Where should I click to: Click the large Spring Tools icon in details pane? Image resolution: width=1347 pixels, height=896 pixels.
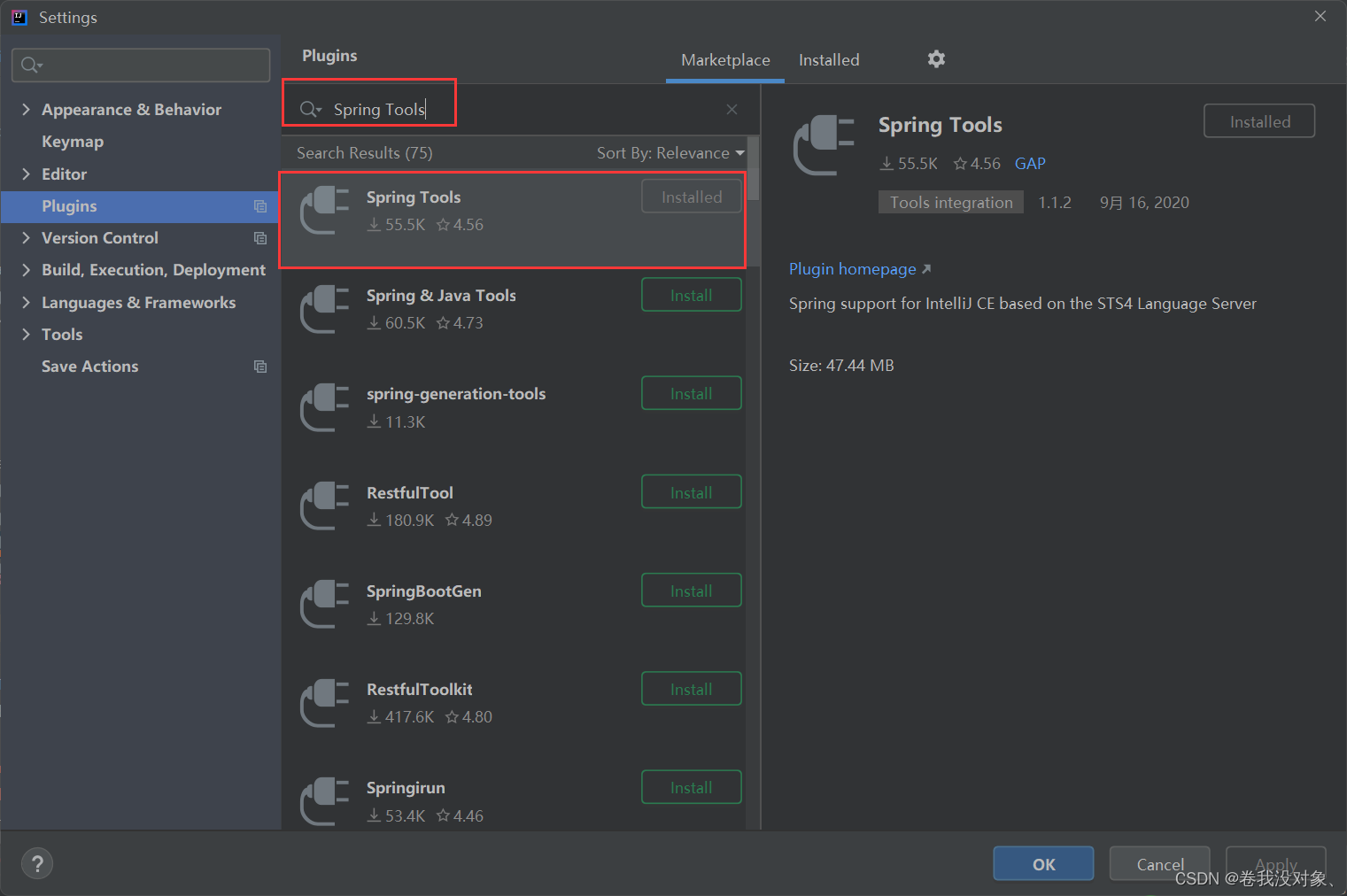click(824, 145)
